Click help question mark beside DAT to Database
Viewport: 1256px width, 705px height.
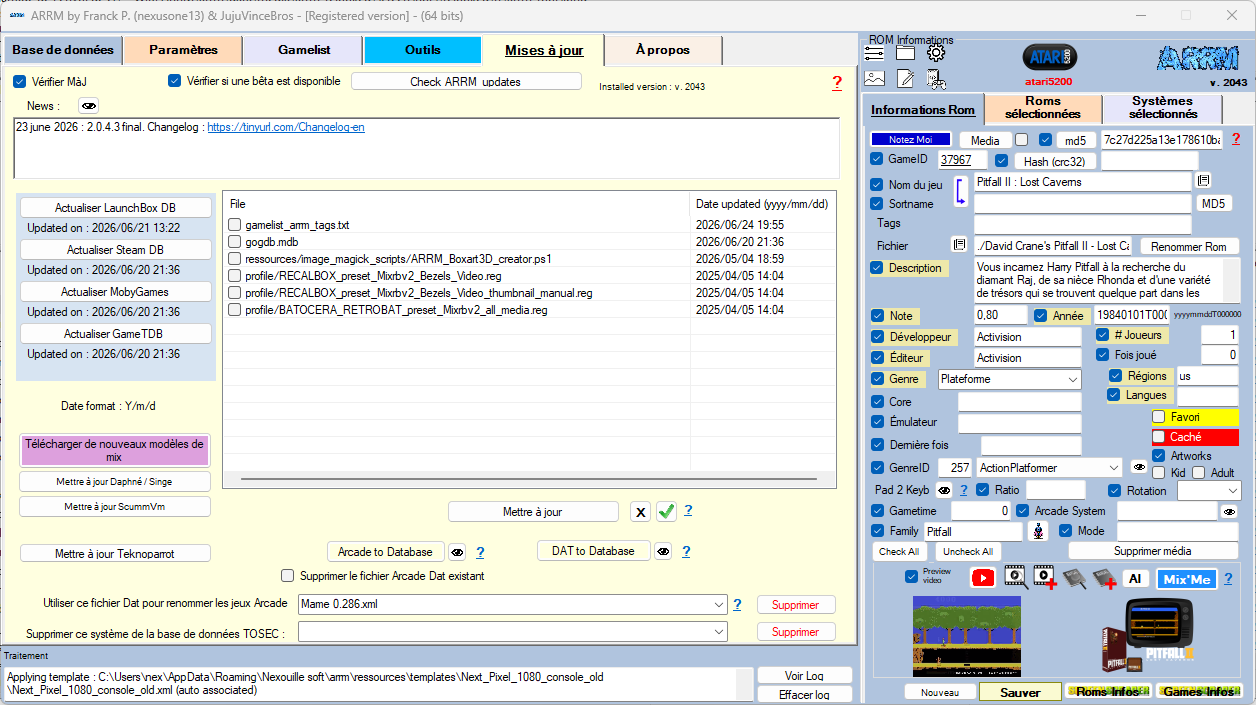point(686,551)
